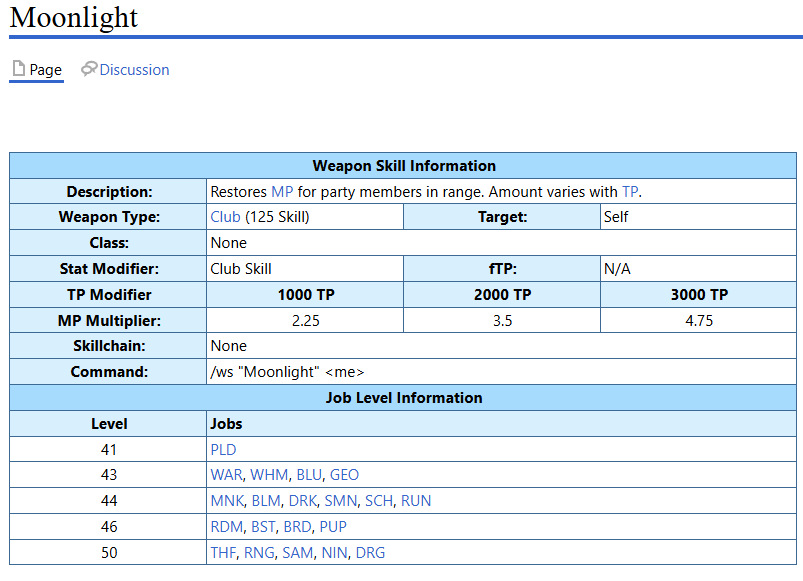Click the N/A fTP value

point(617,269)
